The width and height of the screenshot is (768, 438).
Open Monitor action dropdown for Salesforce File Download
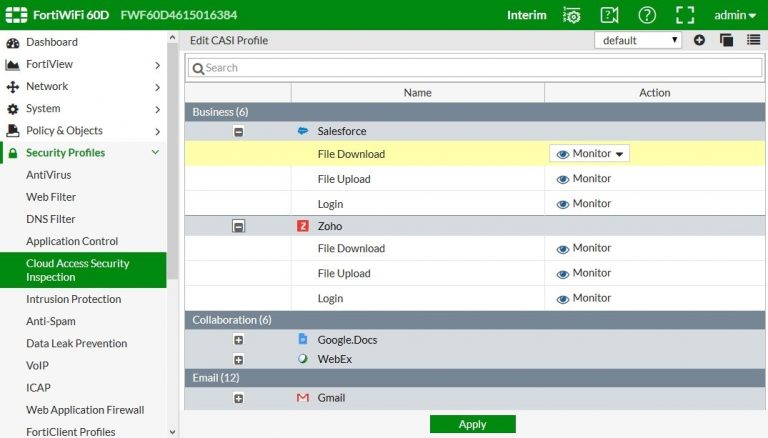coord(590,154)
